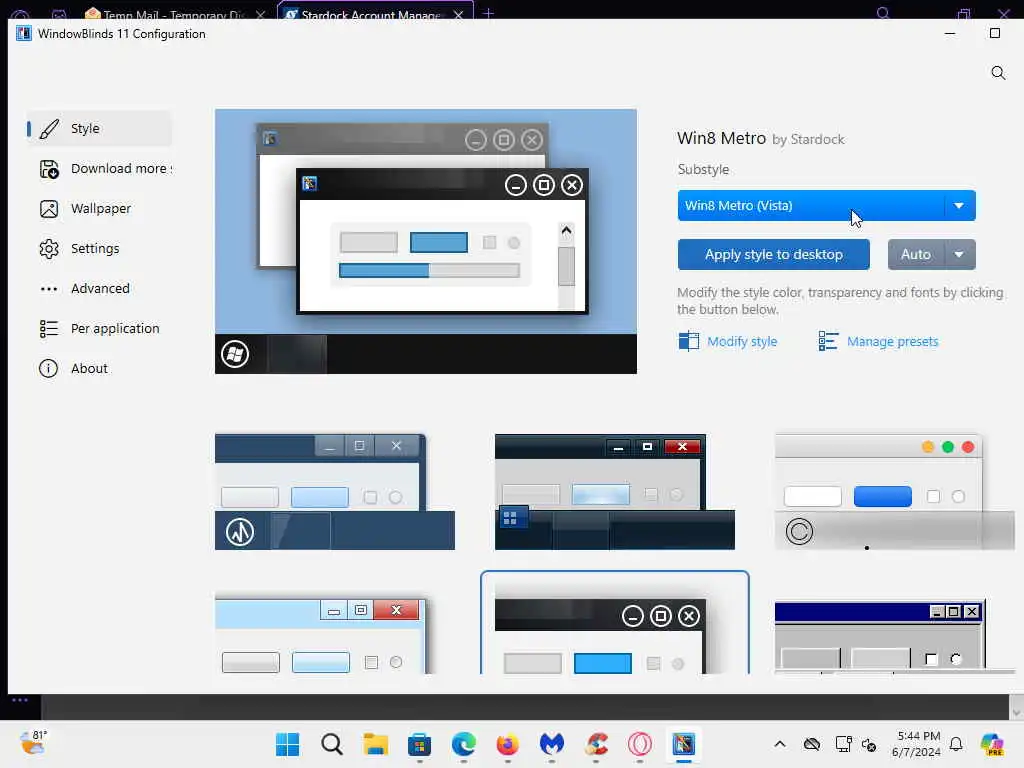Image resolution: width=1024 pixels, height=768 pixels.
Task: Open Firefox from taskbar
Action: click(x=507, y=744)
